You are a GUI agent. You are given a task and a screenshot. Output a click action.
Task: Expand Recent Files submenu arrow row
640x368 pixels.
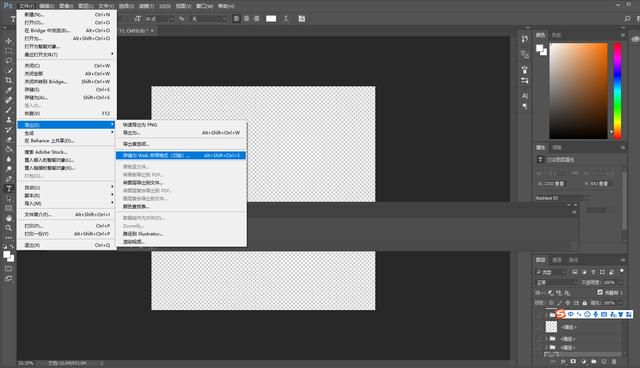pyautogui.click(x=67, y=54)
